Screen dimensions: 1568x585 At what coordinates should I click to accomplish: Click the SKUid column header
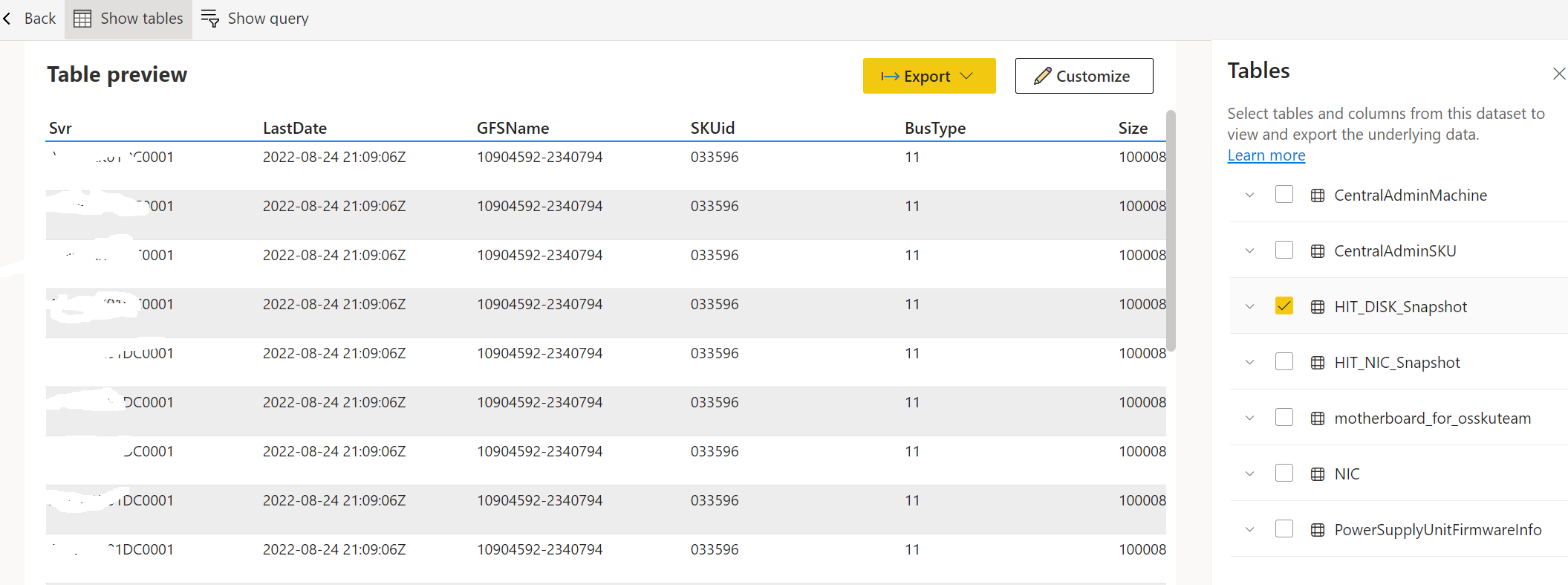click(x=713, y=128)
